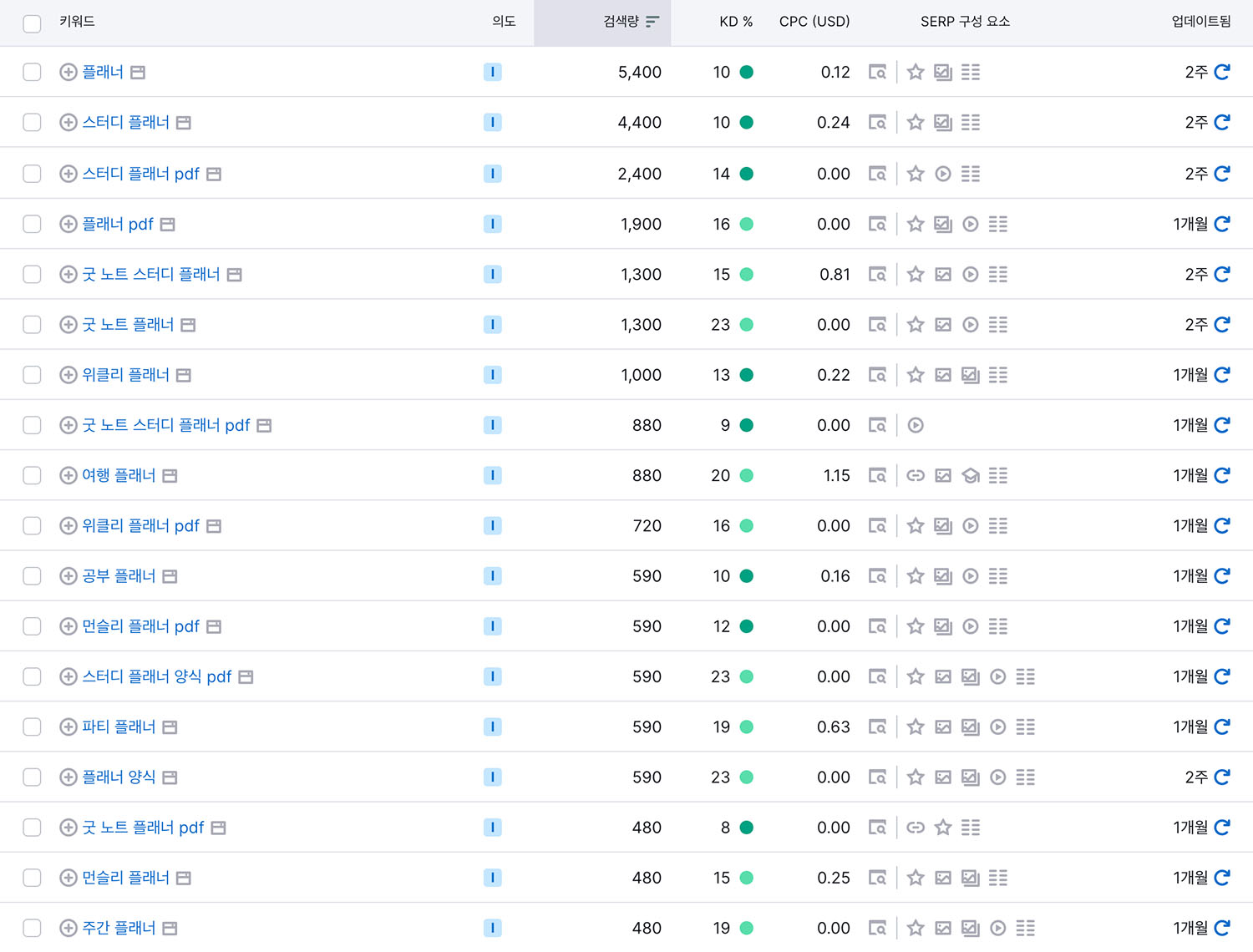The height and width of the screenshot is (952, 1253).
Task: Tick the 여행 플래너 checkbox
Action: 32,475
